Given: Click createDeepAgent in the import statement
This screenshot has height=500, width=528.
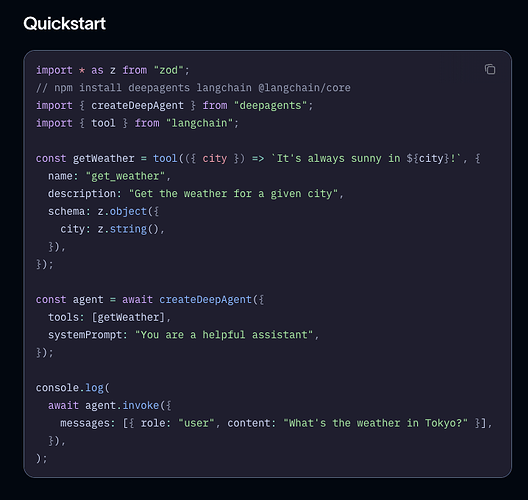Looking at the screenshot, I should 137,105.
